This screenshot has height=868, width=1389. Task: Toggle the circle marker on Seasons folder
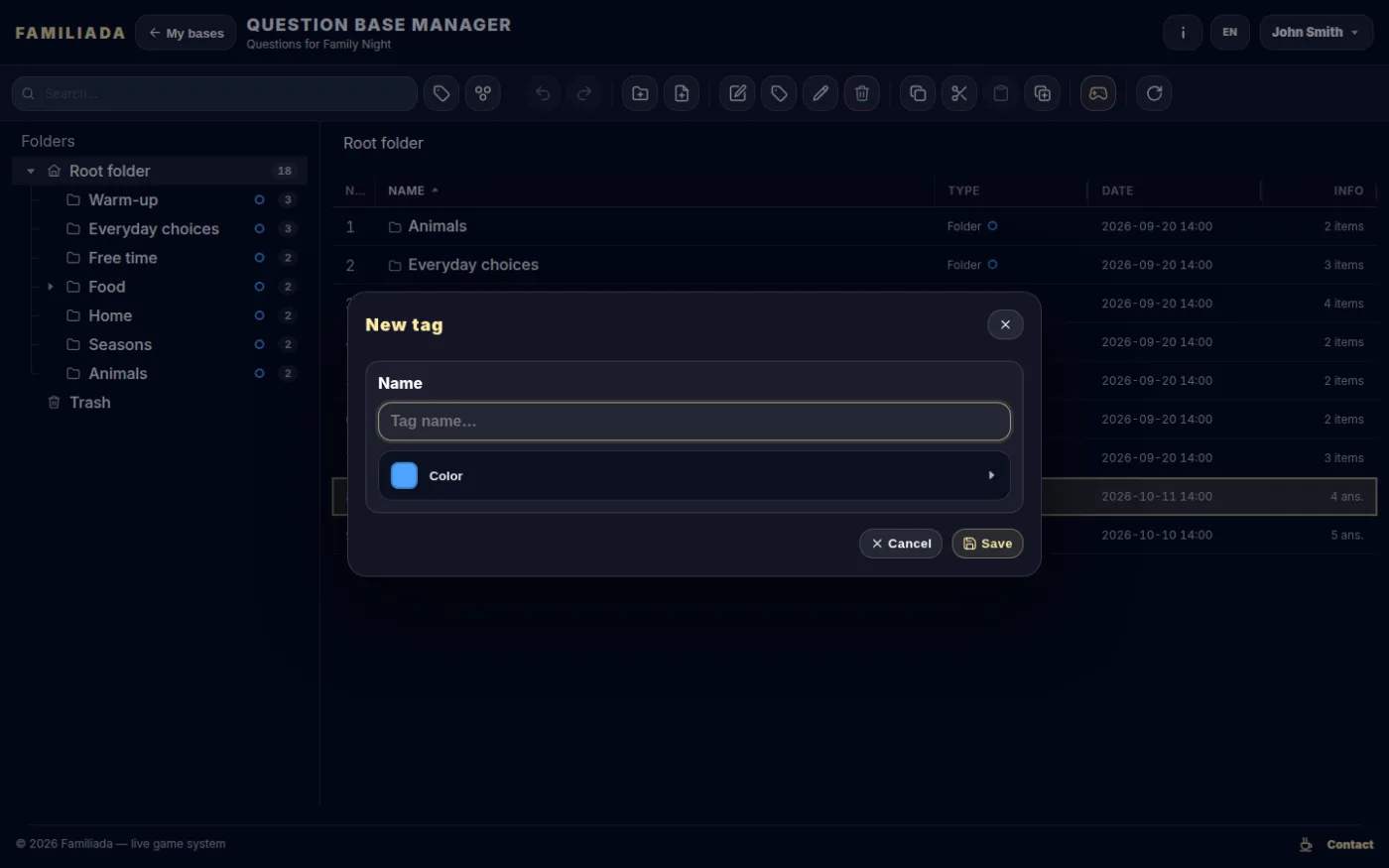[x=259, y=344]
